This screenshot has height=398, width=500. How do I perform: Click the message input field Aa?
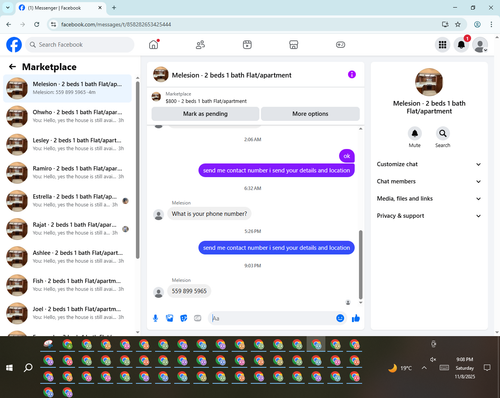[x=272, y=318]
